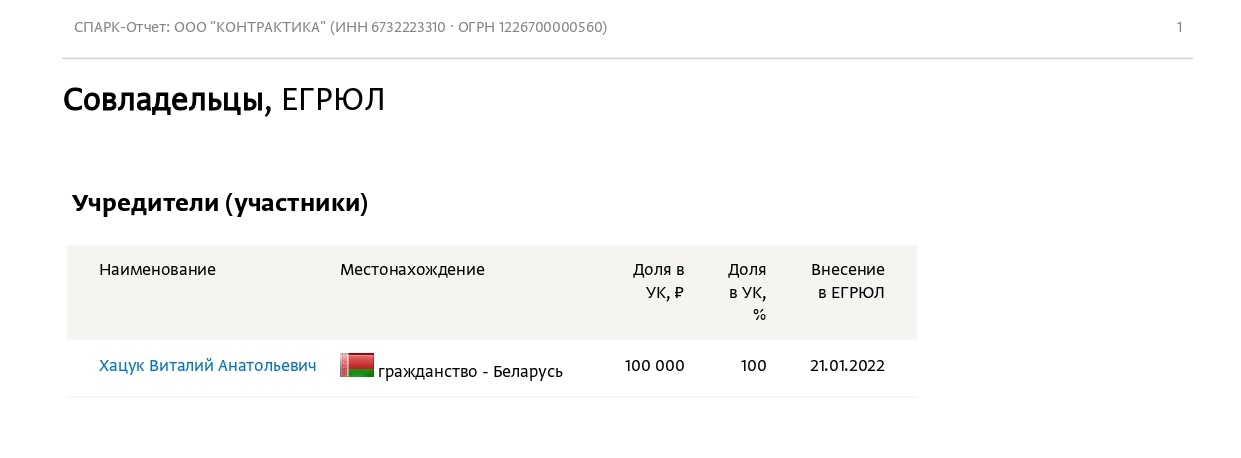Select the Доля в УК, ₽ header

(659, 281)
